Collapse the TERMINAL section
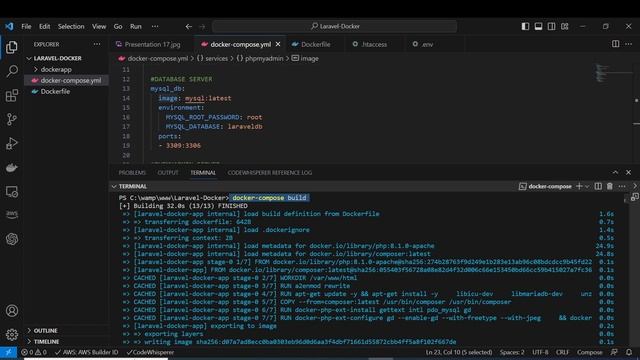 (114, 187)
